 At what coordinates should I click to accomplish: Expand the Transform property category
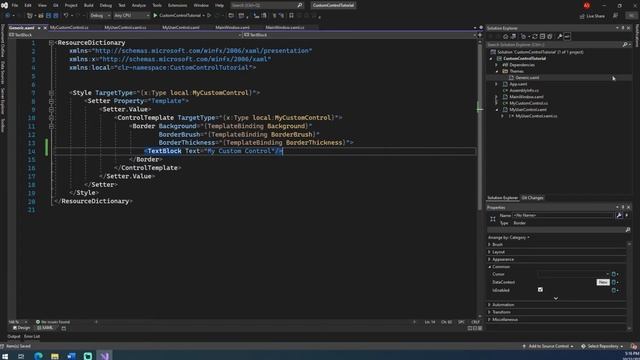489,312
